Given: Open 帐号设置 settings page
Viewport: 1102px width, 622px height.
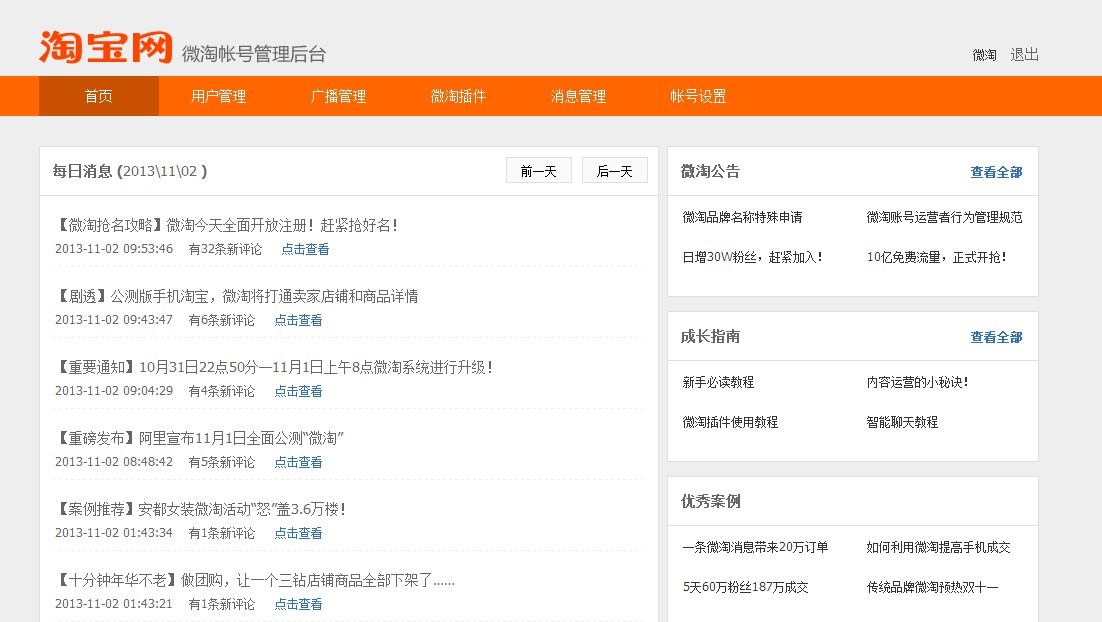Looking at the screenshot, I should pyautogui.click(x=698, y=97).
